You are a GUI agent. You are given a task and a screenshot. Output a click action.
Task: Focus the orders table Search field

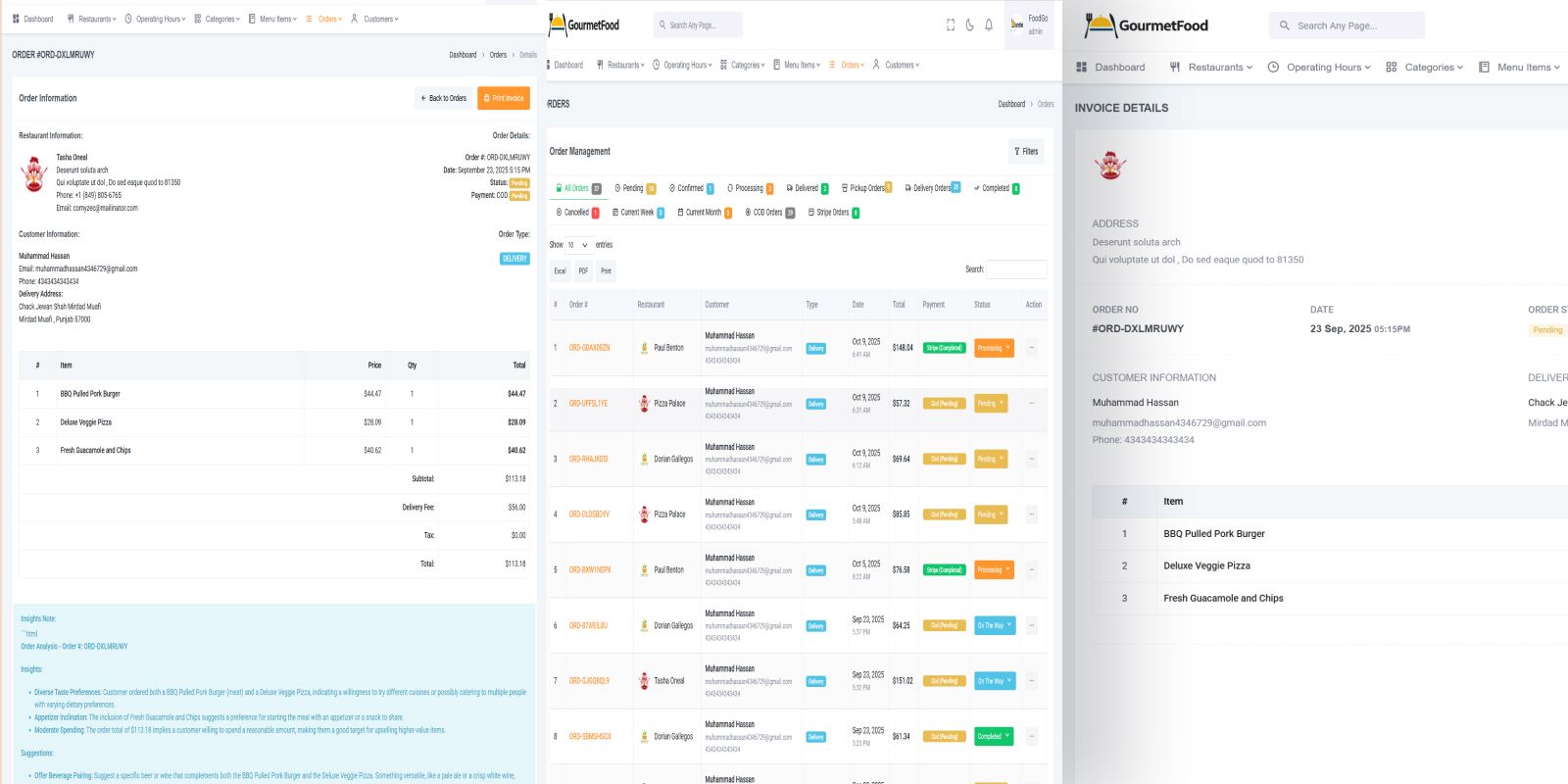coord(1016,269)
